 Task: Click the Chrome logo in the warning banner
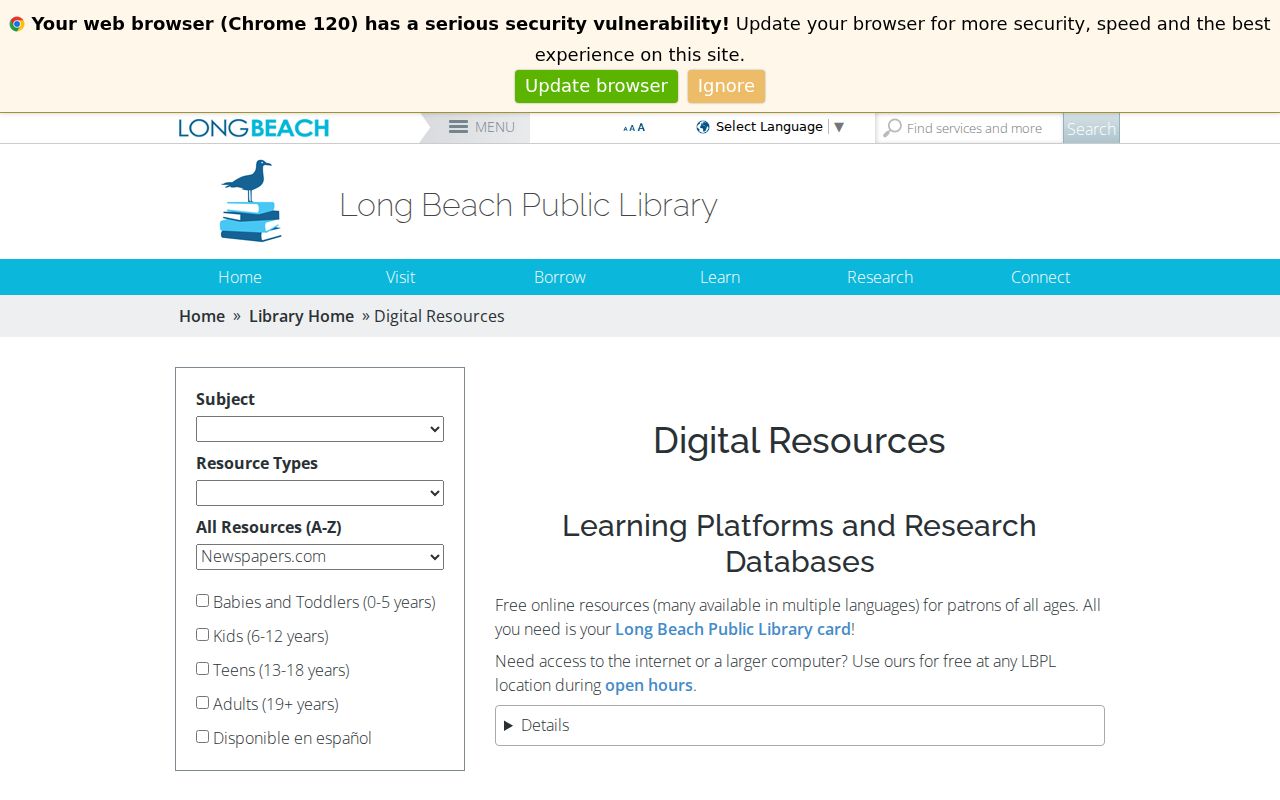click(x=17, y=24)
